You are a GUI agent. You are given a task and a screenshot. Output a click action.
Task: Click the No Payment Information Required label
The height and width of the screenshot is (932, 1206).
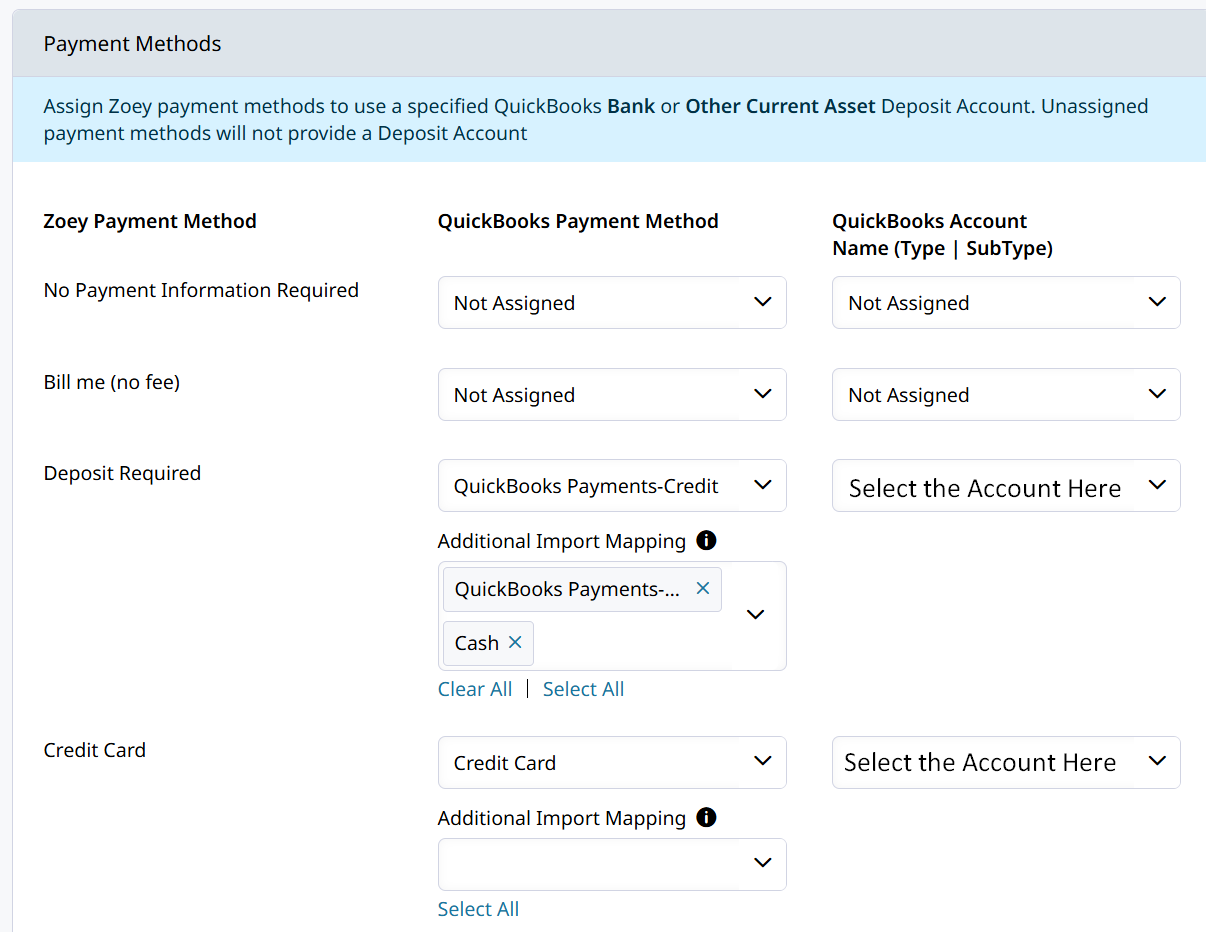[x=201, y=290]
